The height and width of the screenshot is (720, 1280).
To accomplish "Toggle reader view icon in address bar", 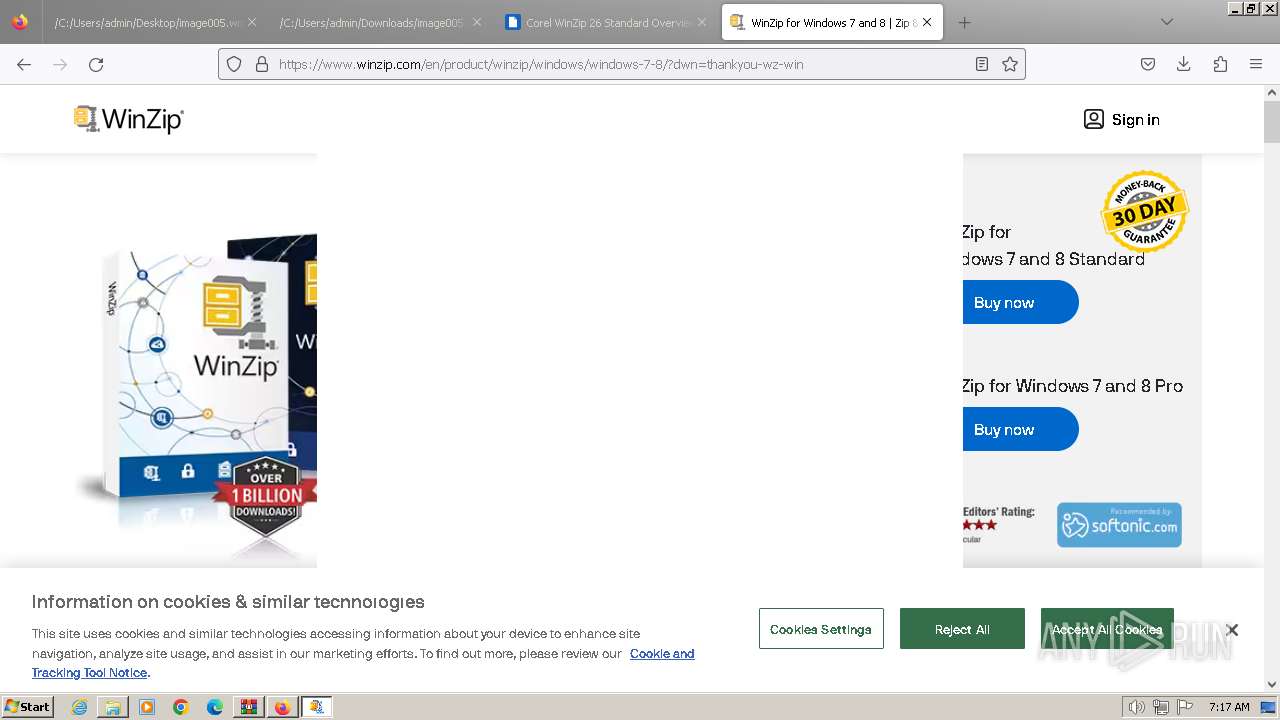I will tap(982, 64).
